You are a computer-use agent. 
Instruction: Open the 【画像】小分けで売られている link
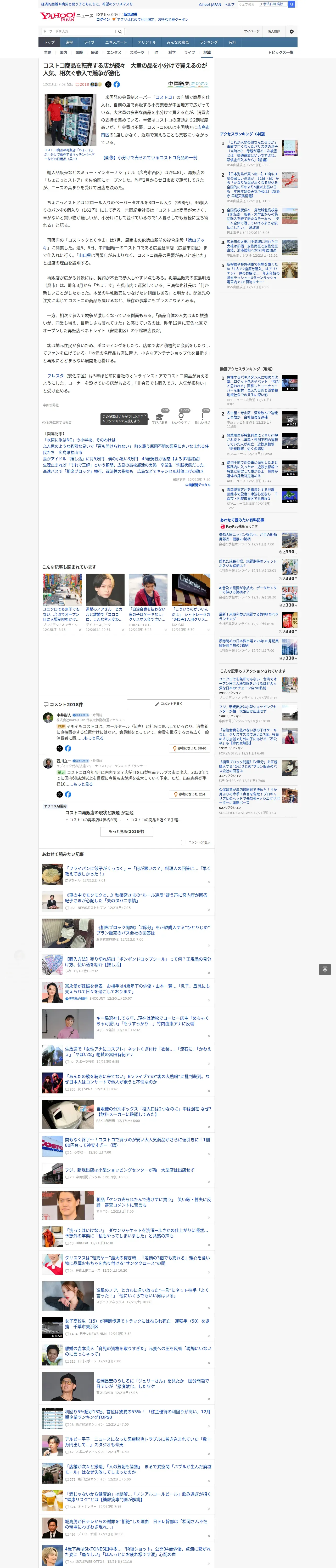pos(149,157)
